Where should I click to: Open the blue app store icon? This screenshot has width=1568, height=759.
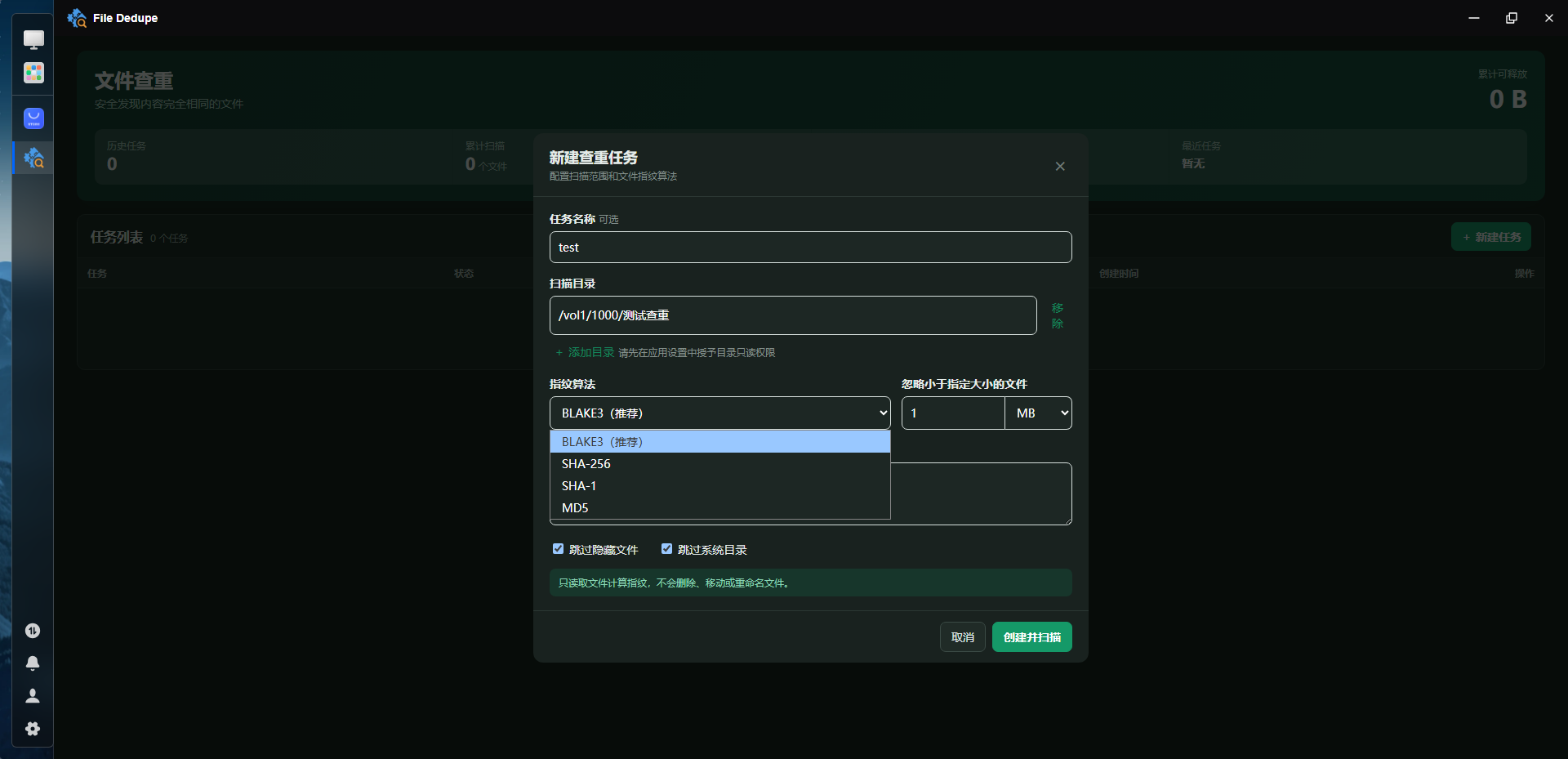(33, 118)
